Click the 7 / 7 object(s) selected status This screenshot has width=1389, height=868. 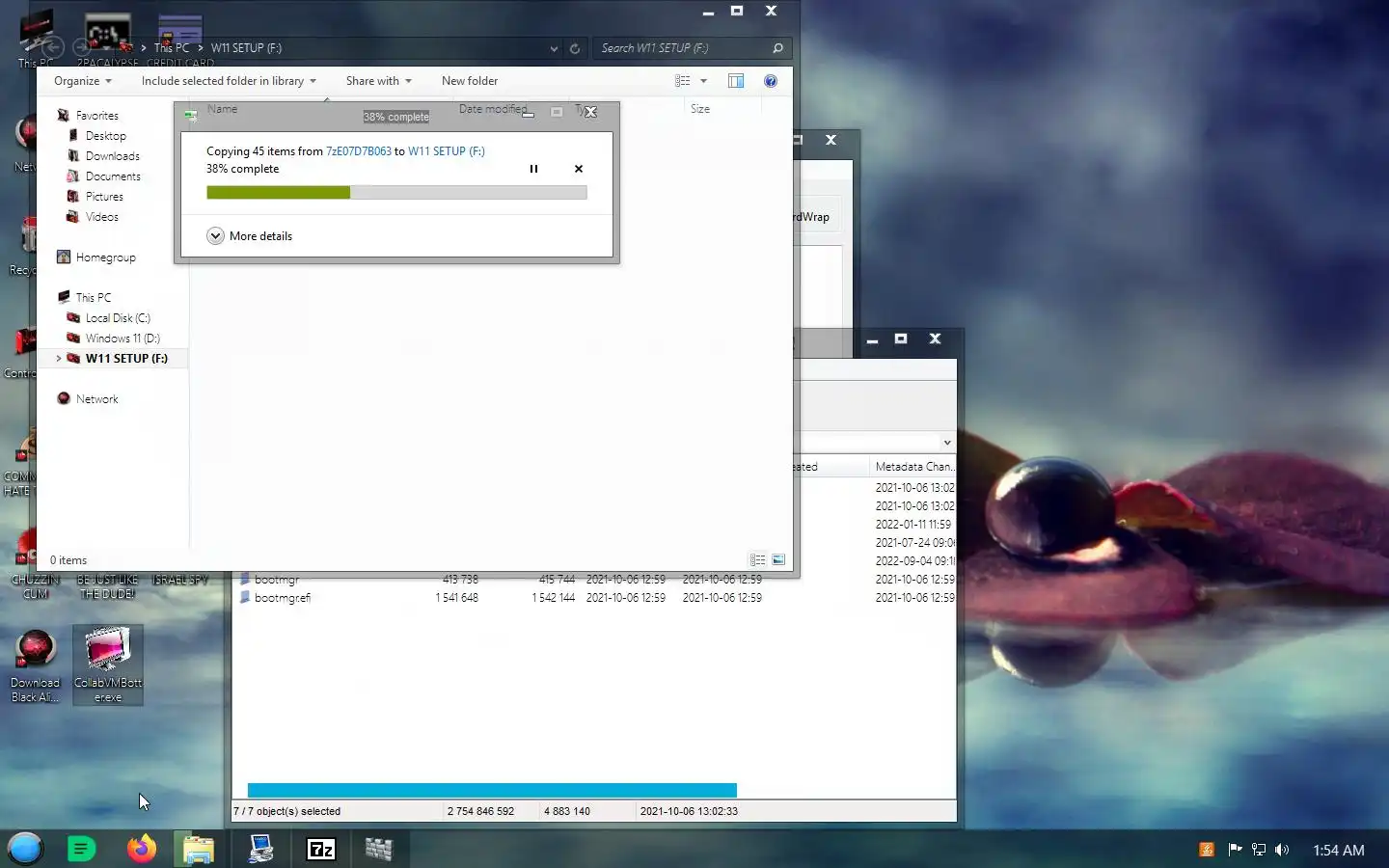pyautogui.click(x=287, y=811)
